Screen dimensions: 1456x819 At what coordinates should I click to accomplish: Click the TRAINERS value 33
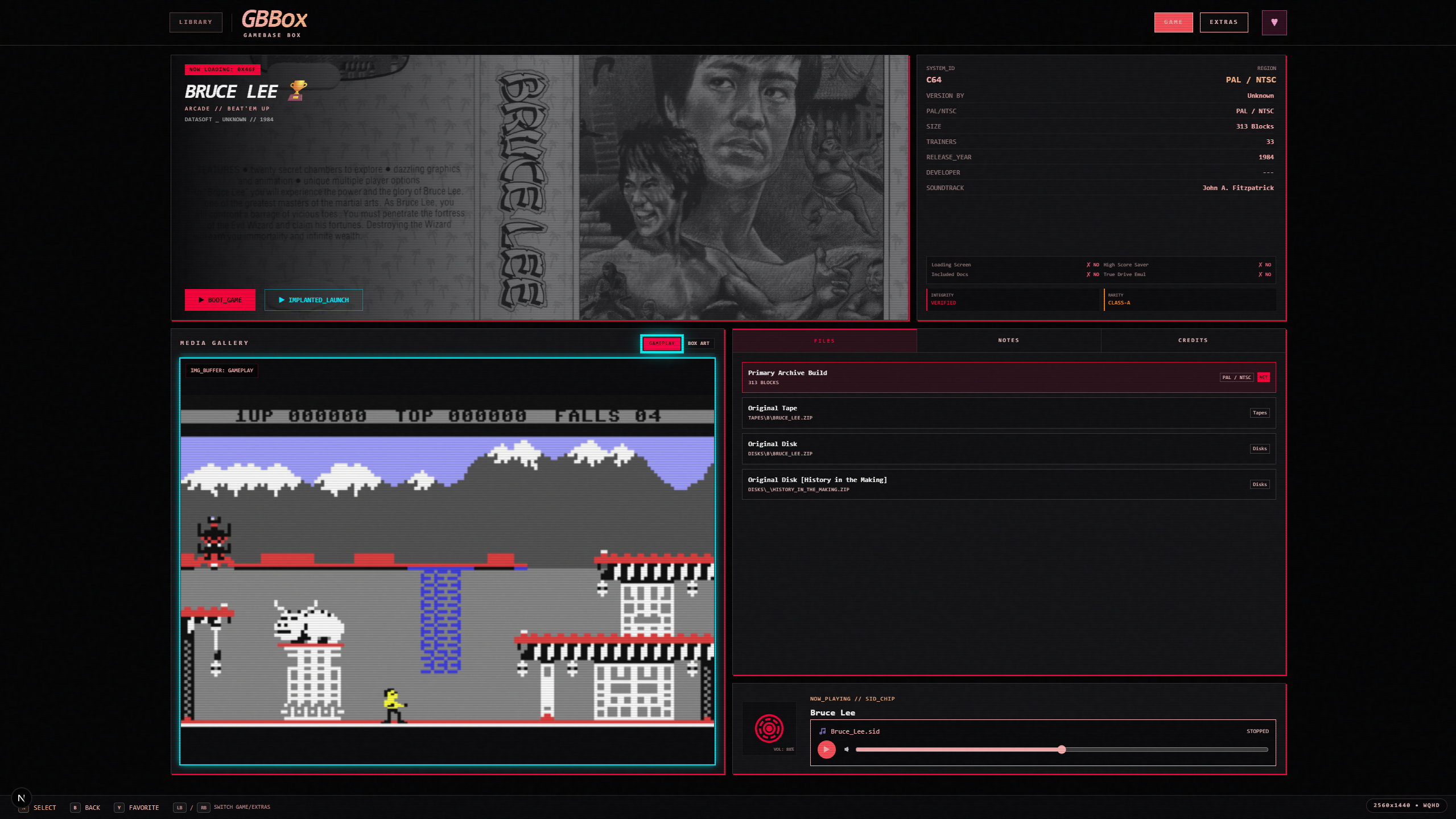coord(1270,142)
